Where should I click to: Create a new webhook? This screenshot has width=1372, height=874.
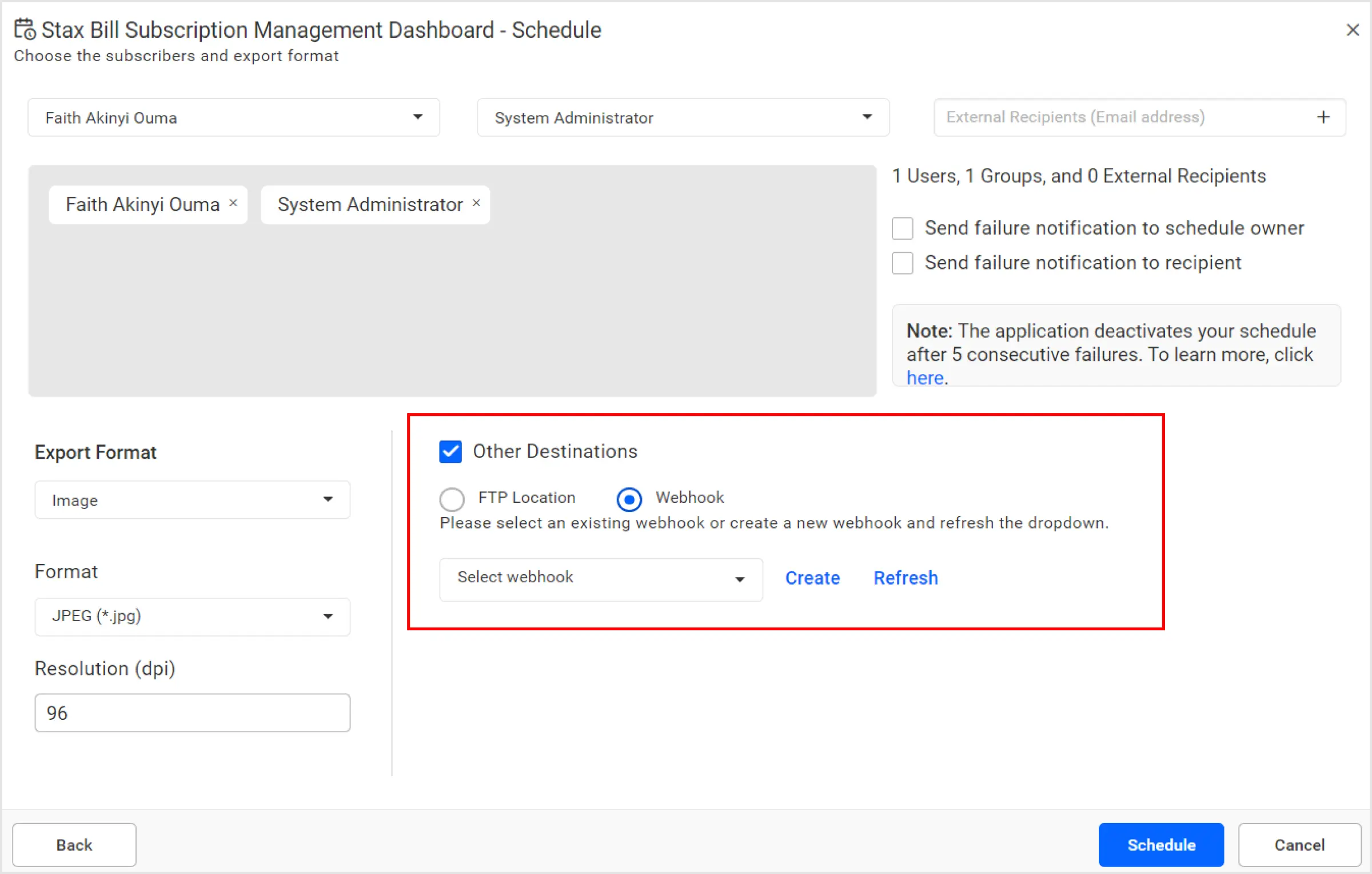[812, 578]
